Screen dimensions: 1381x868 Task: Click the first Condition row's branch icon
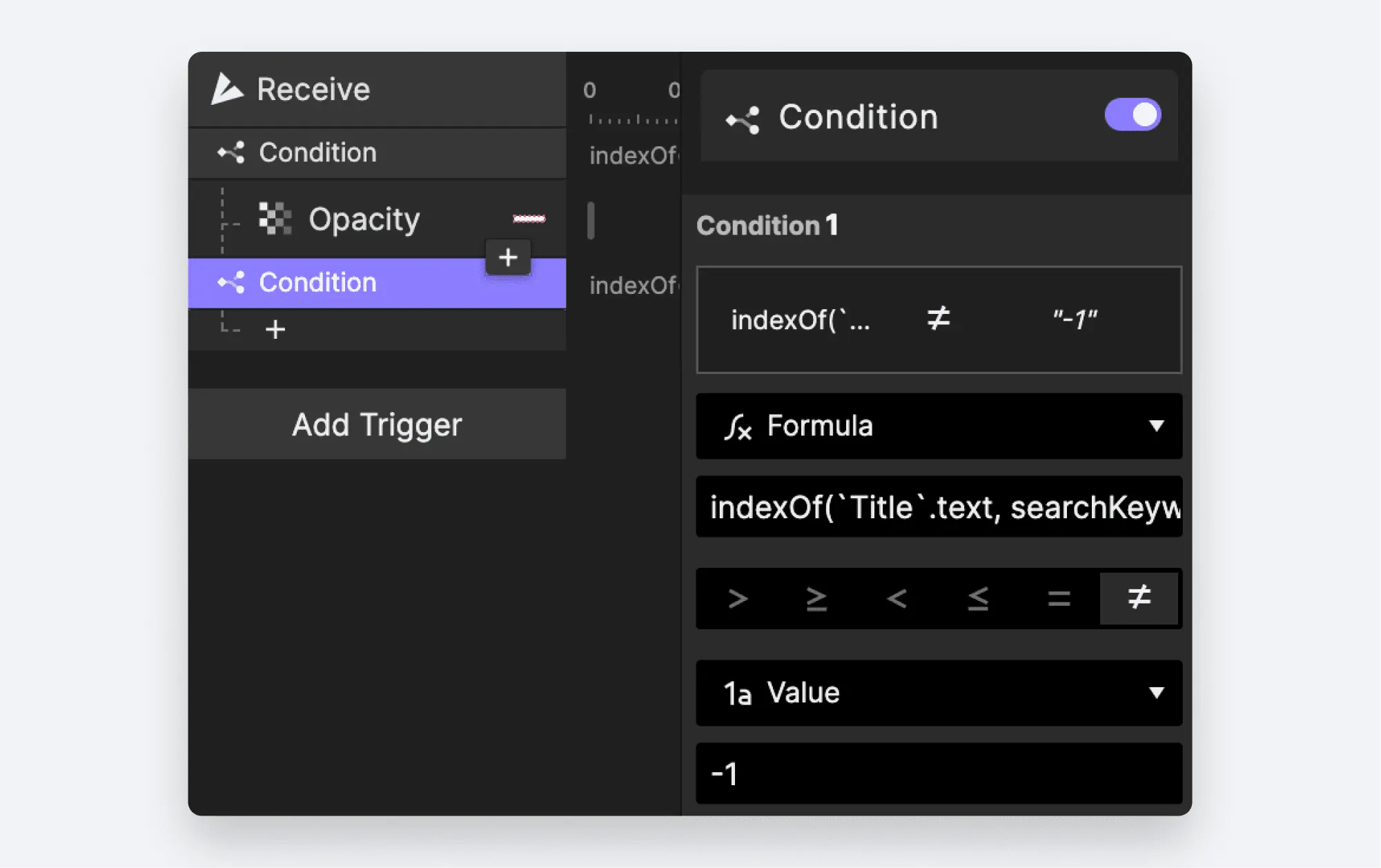(x=231, y=152)
